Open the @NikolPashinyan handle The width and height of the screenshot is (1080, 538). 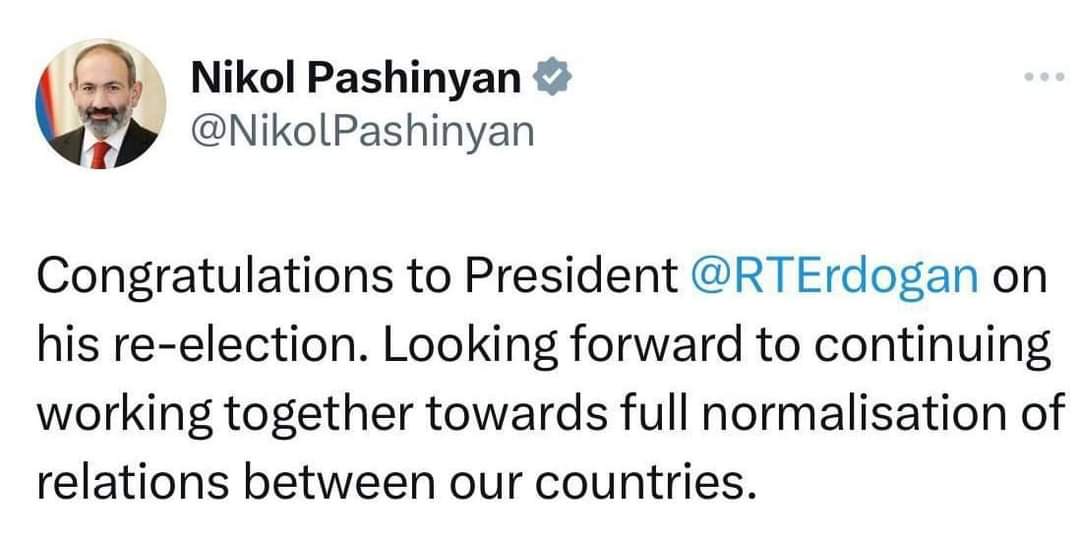tap(361, 130)
